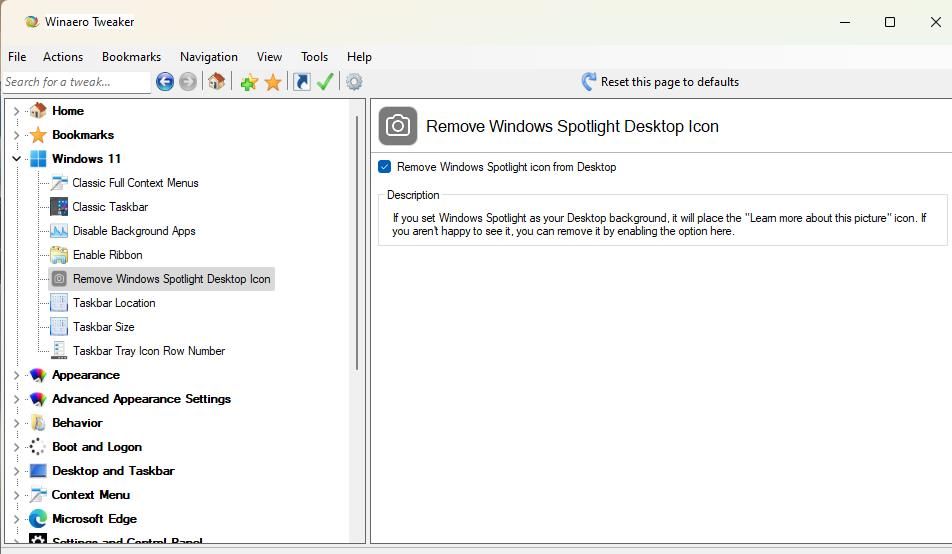Open the Tools menu
The width and height of the screenshot is (952, 554).
314,56
